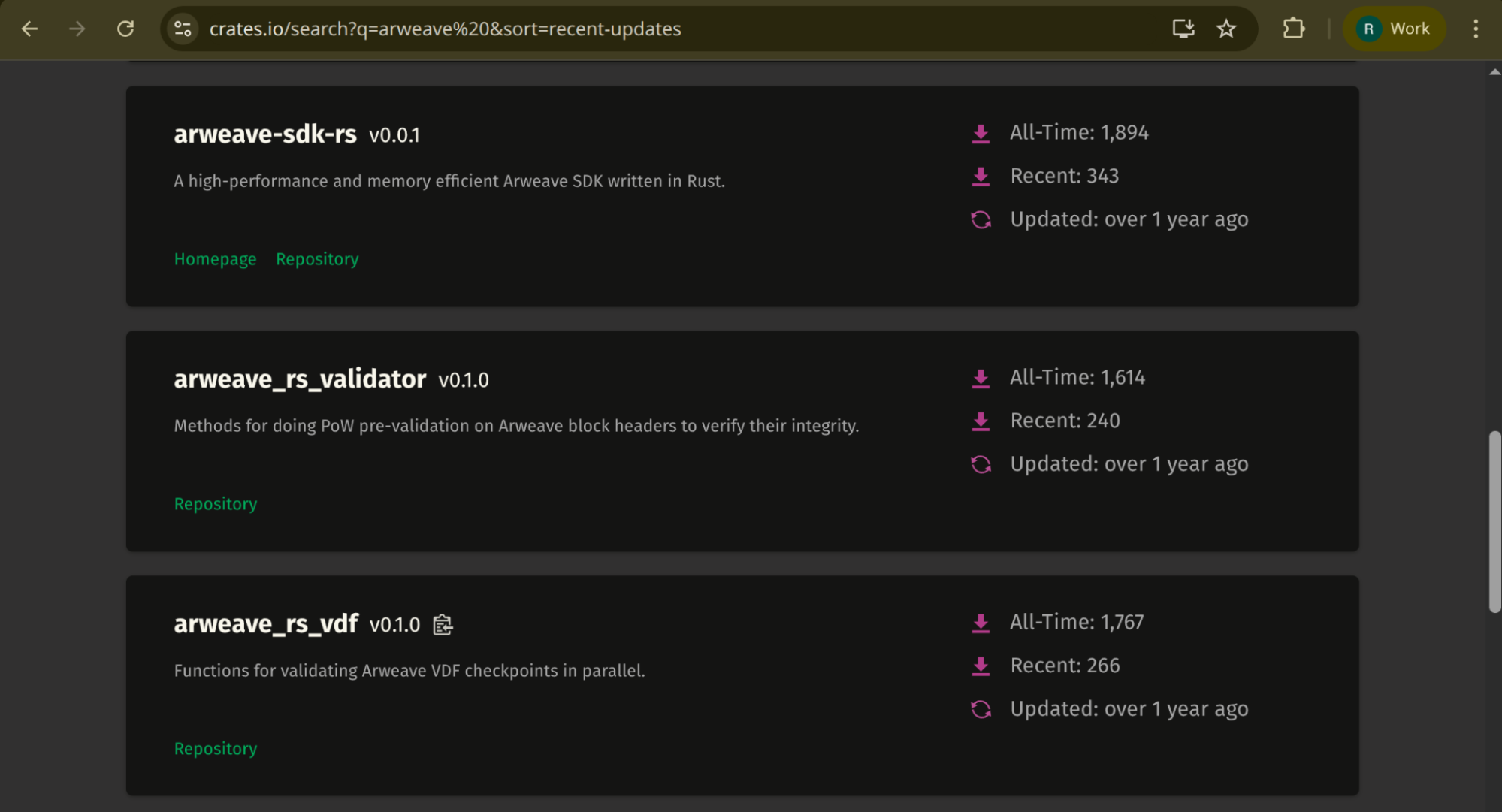Click the VDF checkpoints description text
Screen dimensions: 1502x812
(x=409, y=671)
